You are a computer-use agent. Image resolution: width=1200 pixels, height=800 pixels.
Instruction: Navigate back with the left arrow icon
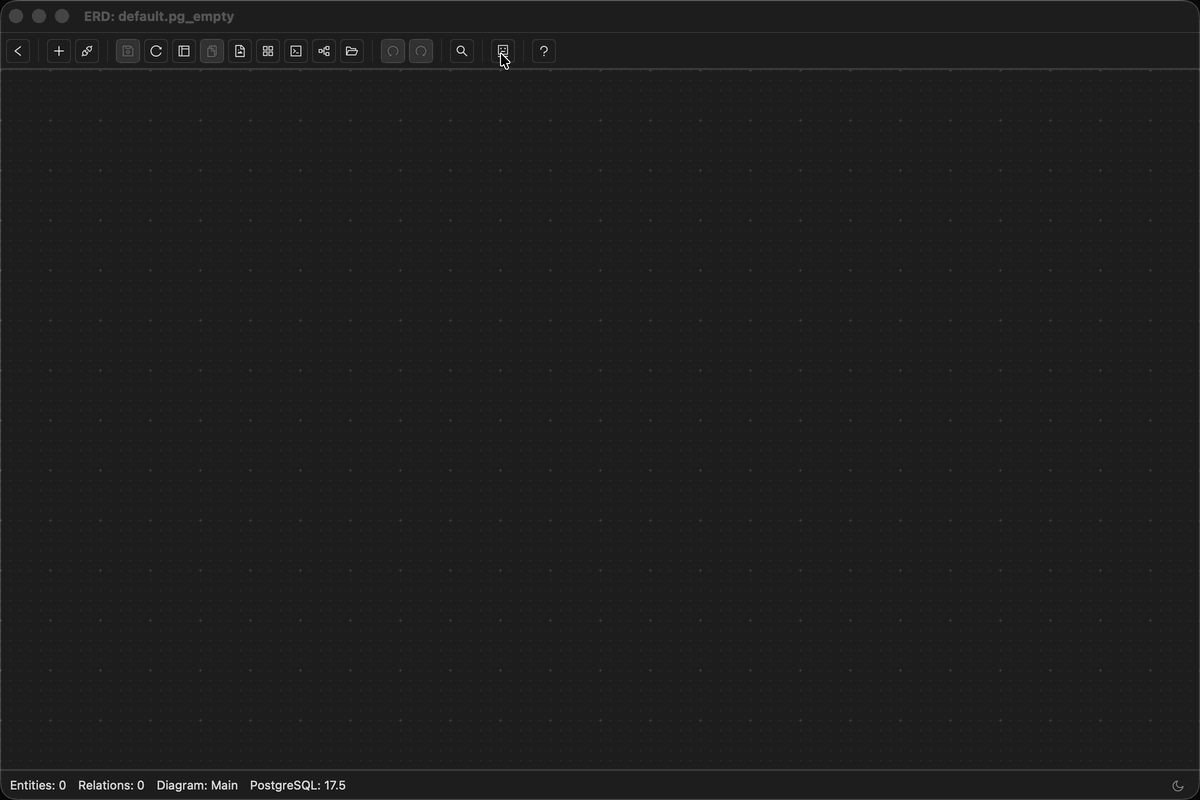(18, 51)
